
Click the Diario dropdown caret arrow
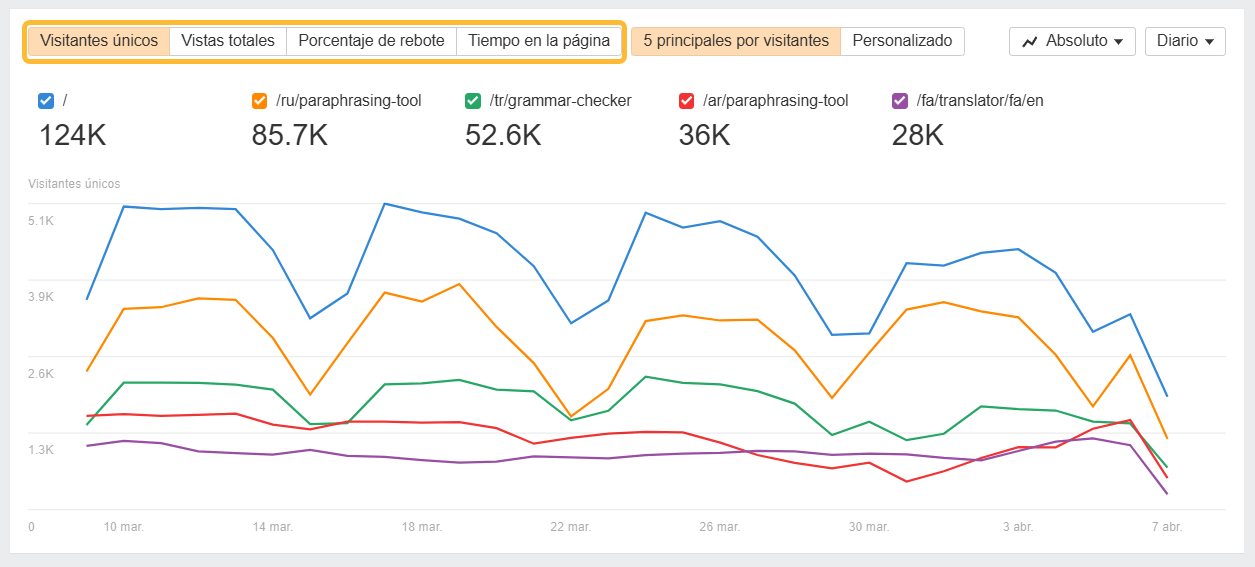pyautogui.click(x=1210, y=42)
